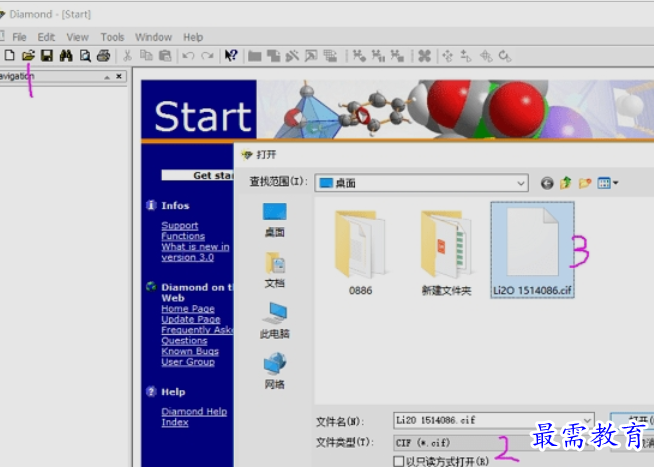Click the Open file folder icon
The image size is (654, 467).
[28, 55]
